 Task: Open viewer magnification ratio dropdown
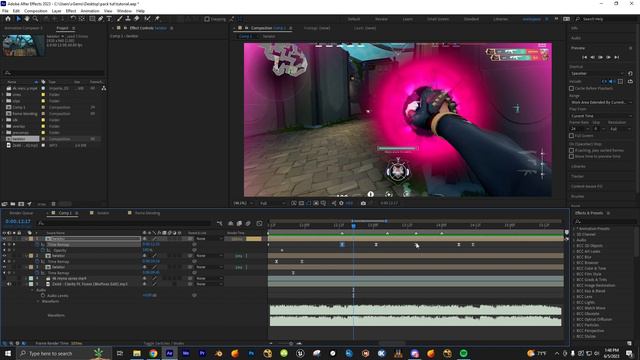[x=243, y=203]
